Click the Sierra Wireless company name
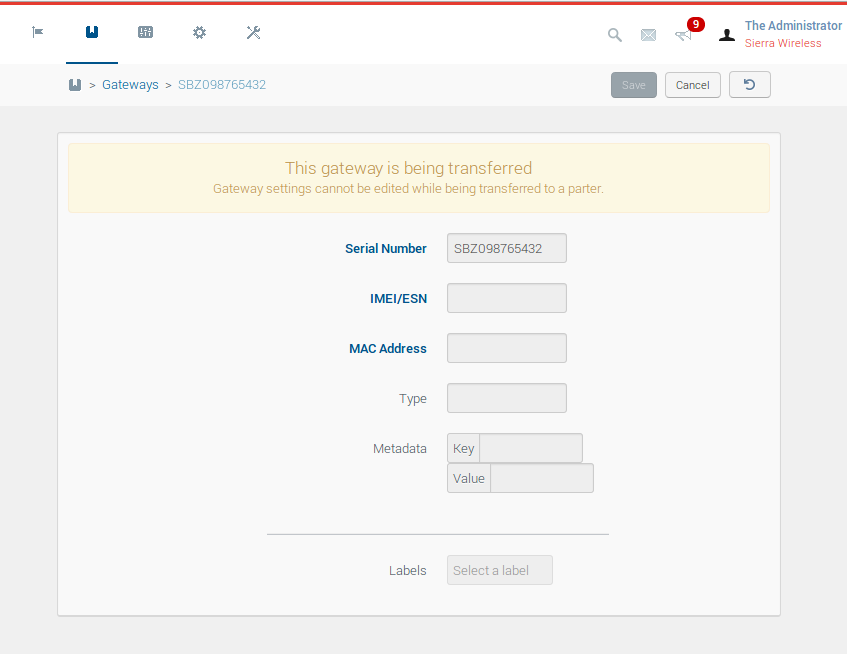 (x=783, y=43)
